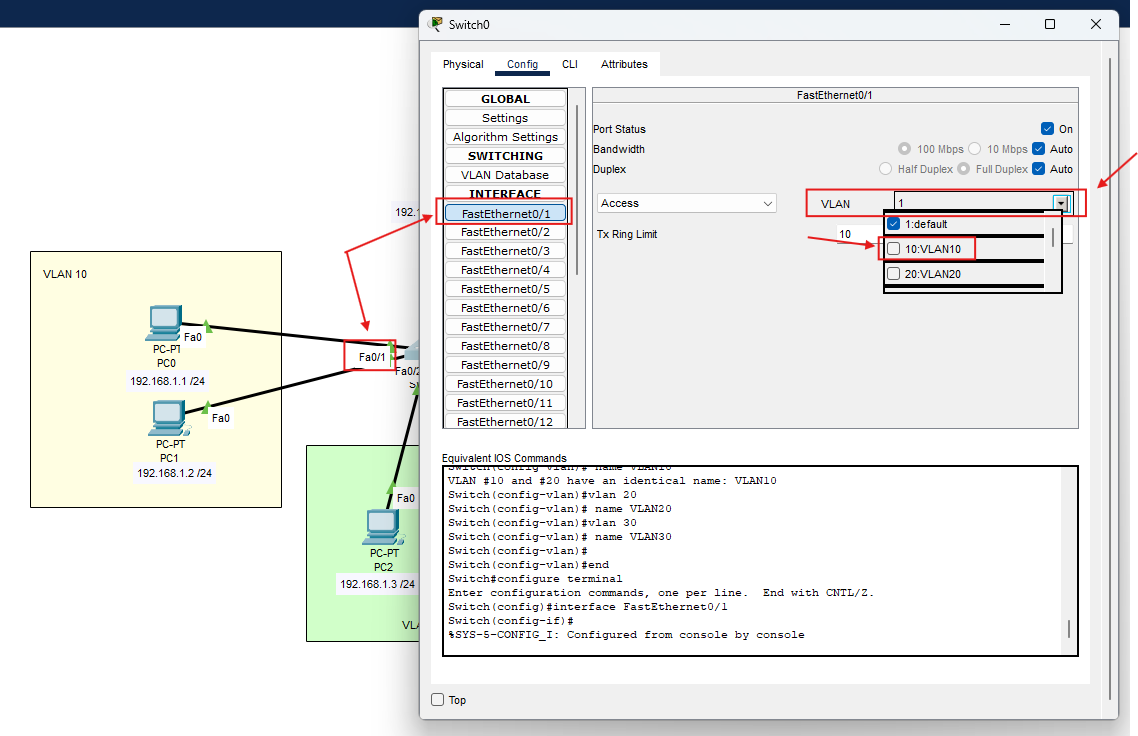This screenshot has width=1138, height=736.
Task: Select FastEthernet0/5 in the interface list
Action: (x=505, y=288)
